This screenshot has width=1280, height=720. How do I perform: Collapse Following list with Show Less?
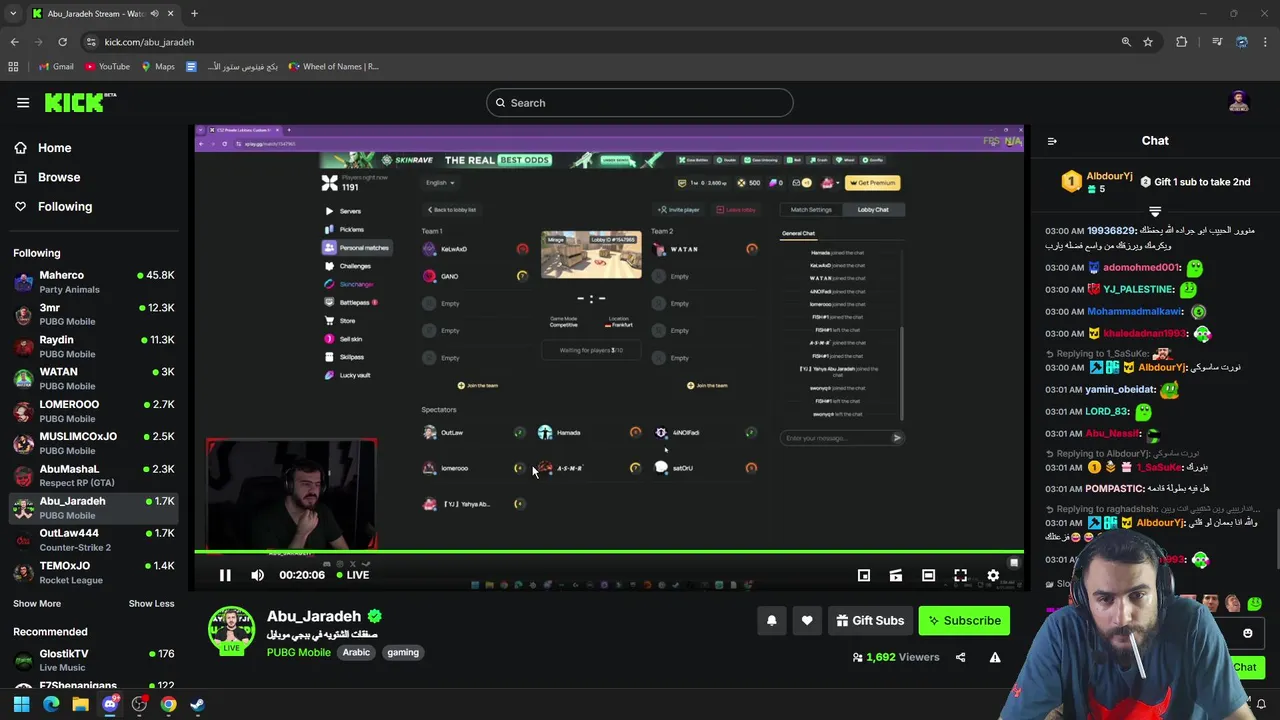point(151,603)
